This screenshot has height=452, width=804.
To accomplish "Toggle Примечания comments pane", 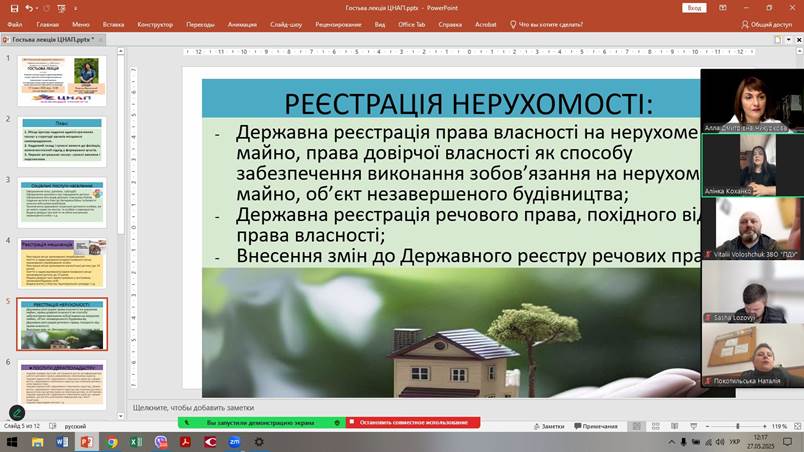I will point(596,426).
